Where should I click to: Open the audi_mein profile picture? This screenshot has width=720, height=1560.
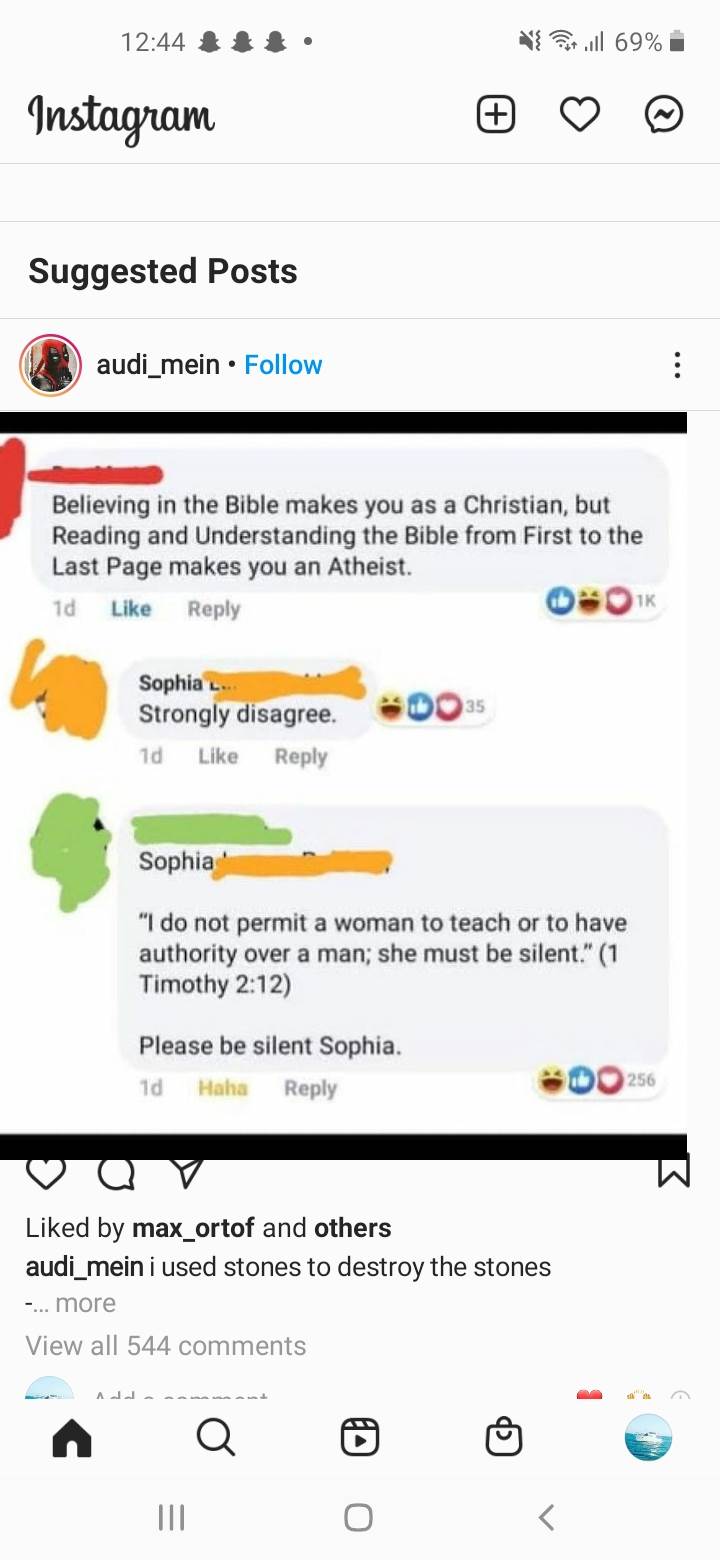click(50, 365)
